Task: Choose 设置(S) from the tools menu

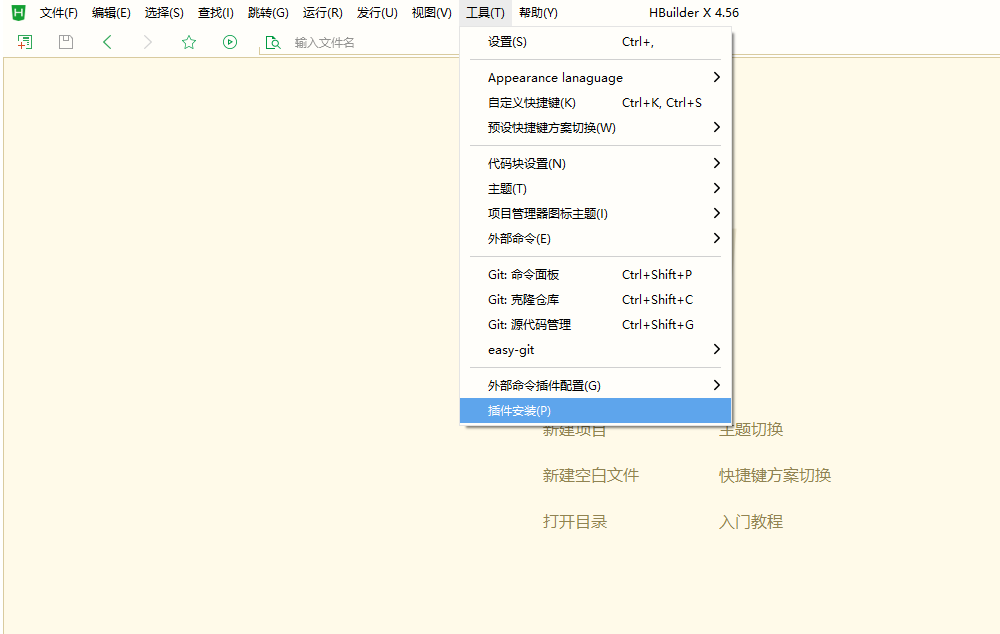Action: [596, 42]
